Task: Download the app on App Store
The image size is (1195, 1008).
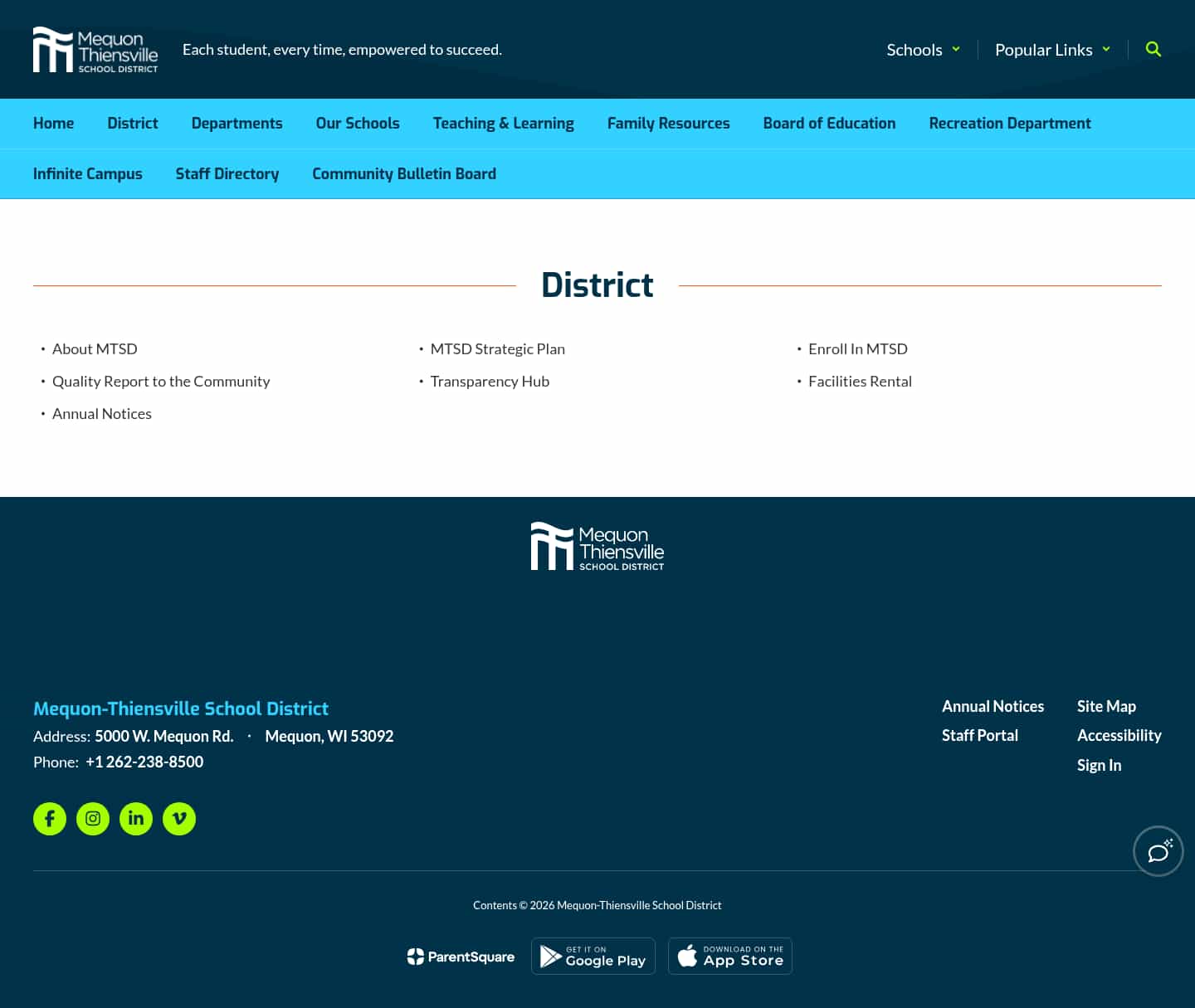Action: click(x=730, y=956)
